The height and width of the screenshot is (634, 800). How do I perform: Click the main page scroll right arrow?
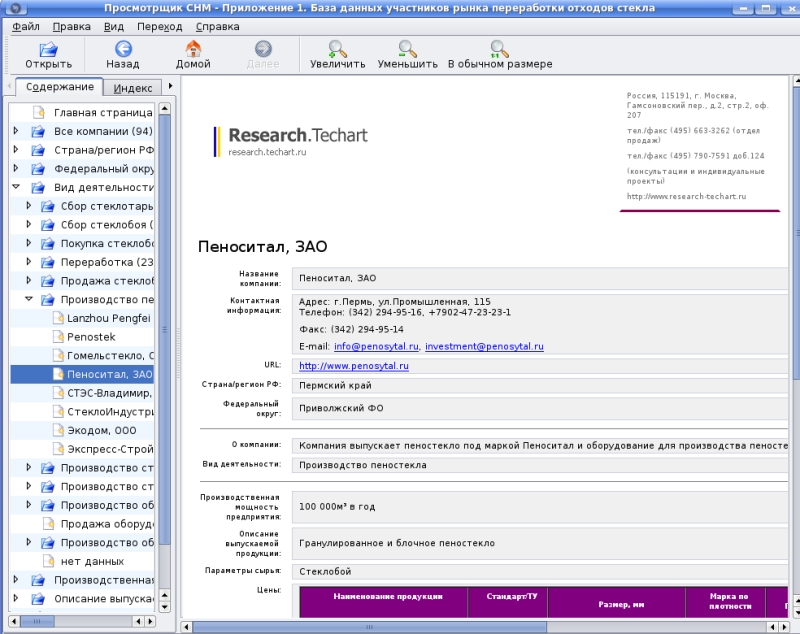click(x=785, y=627)
